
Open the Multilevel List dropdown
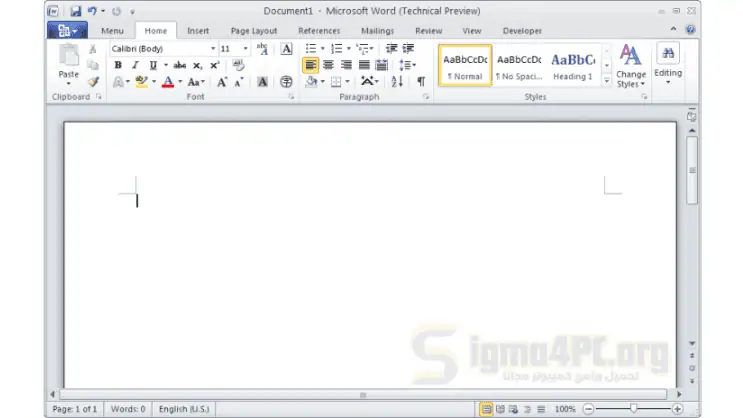[x=372, y=48]
